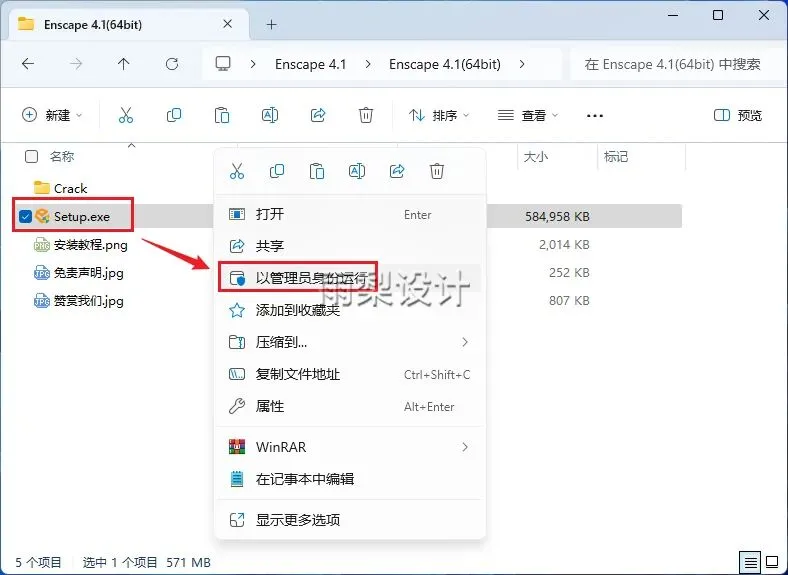Select the file 免责声明.jpg

pos(88,273)
